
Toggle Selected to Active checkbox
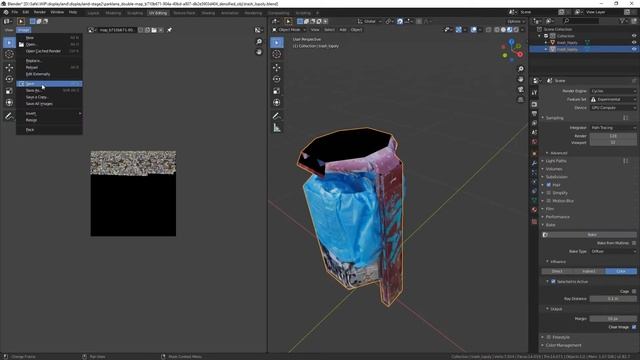[x=553, y=282]
